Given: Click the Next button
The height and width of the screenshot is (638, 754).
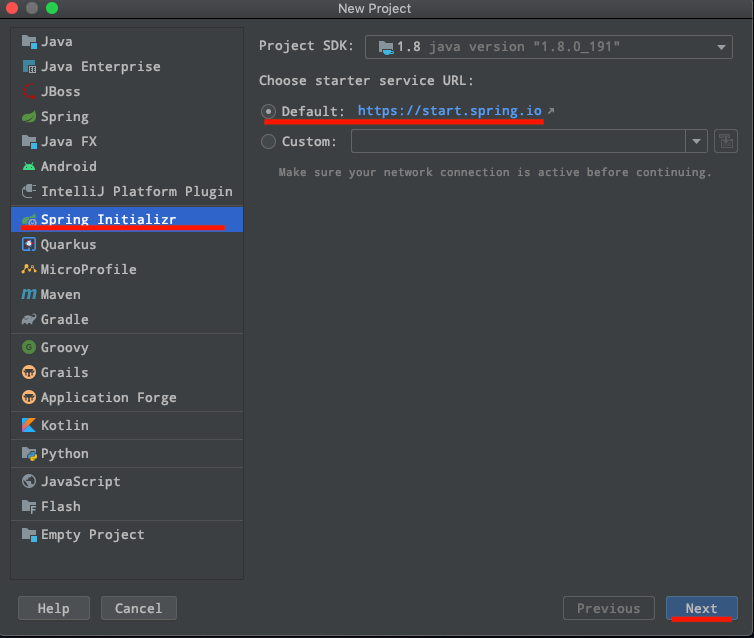Looking at the screenshot, I should (702, 608).
